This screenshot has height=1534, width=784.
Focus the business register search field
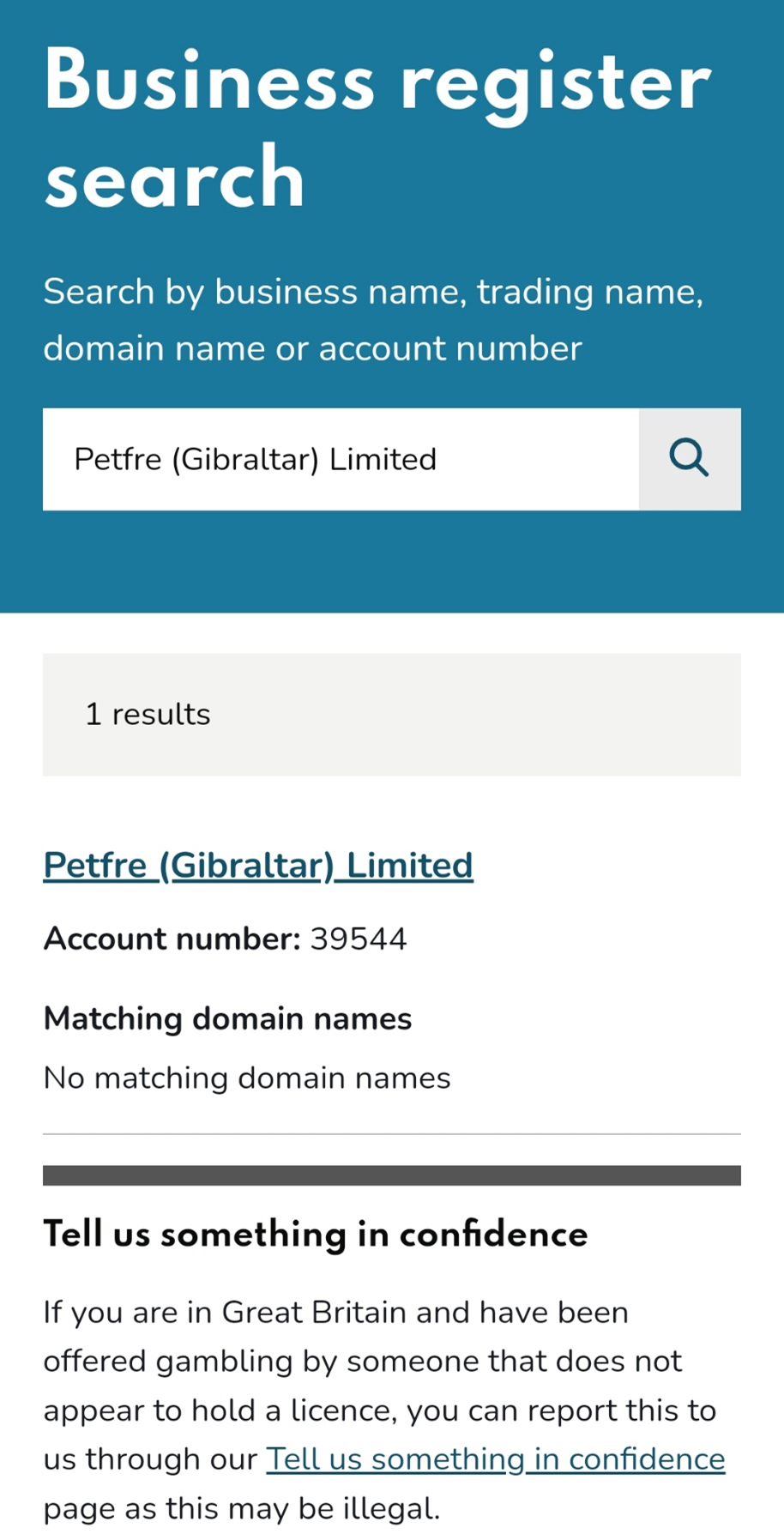(x=341, y=459)
